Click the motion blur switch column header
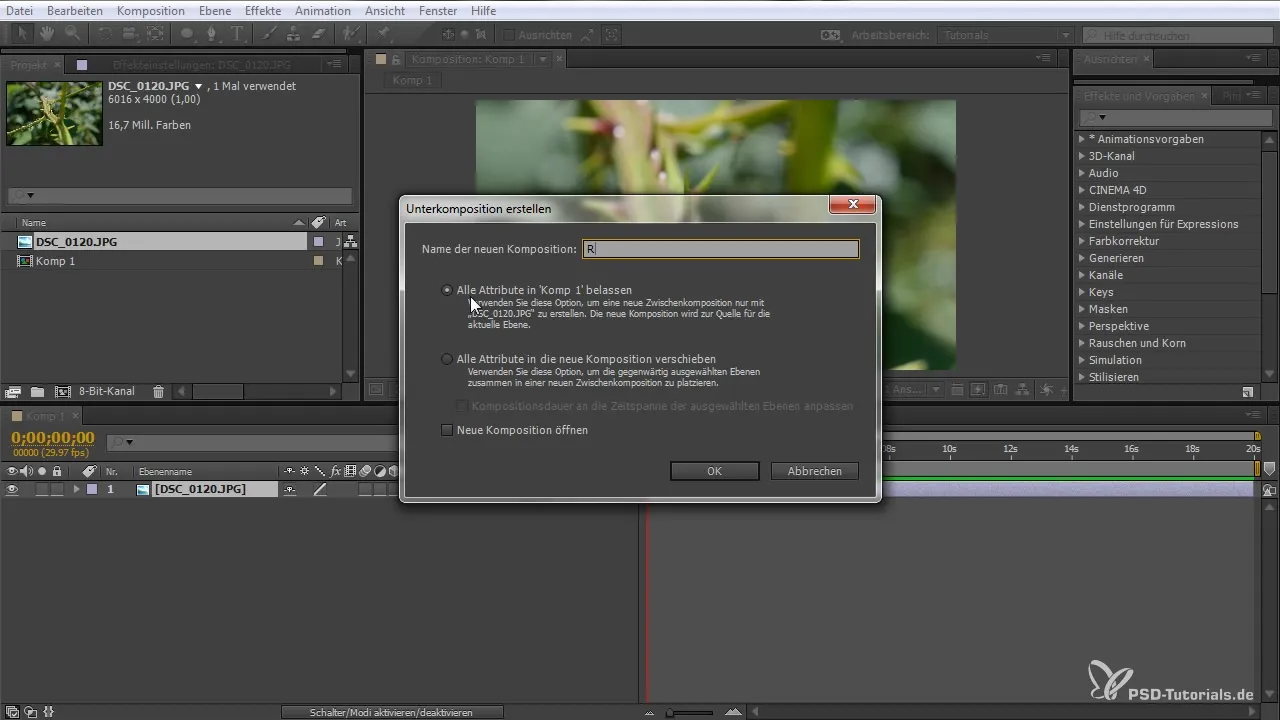This screenshot has height=720, width=1280. [365, 471]
